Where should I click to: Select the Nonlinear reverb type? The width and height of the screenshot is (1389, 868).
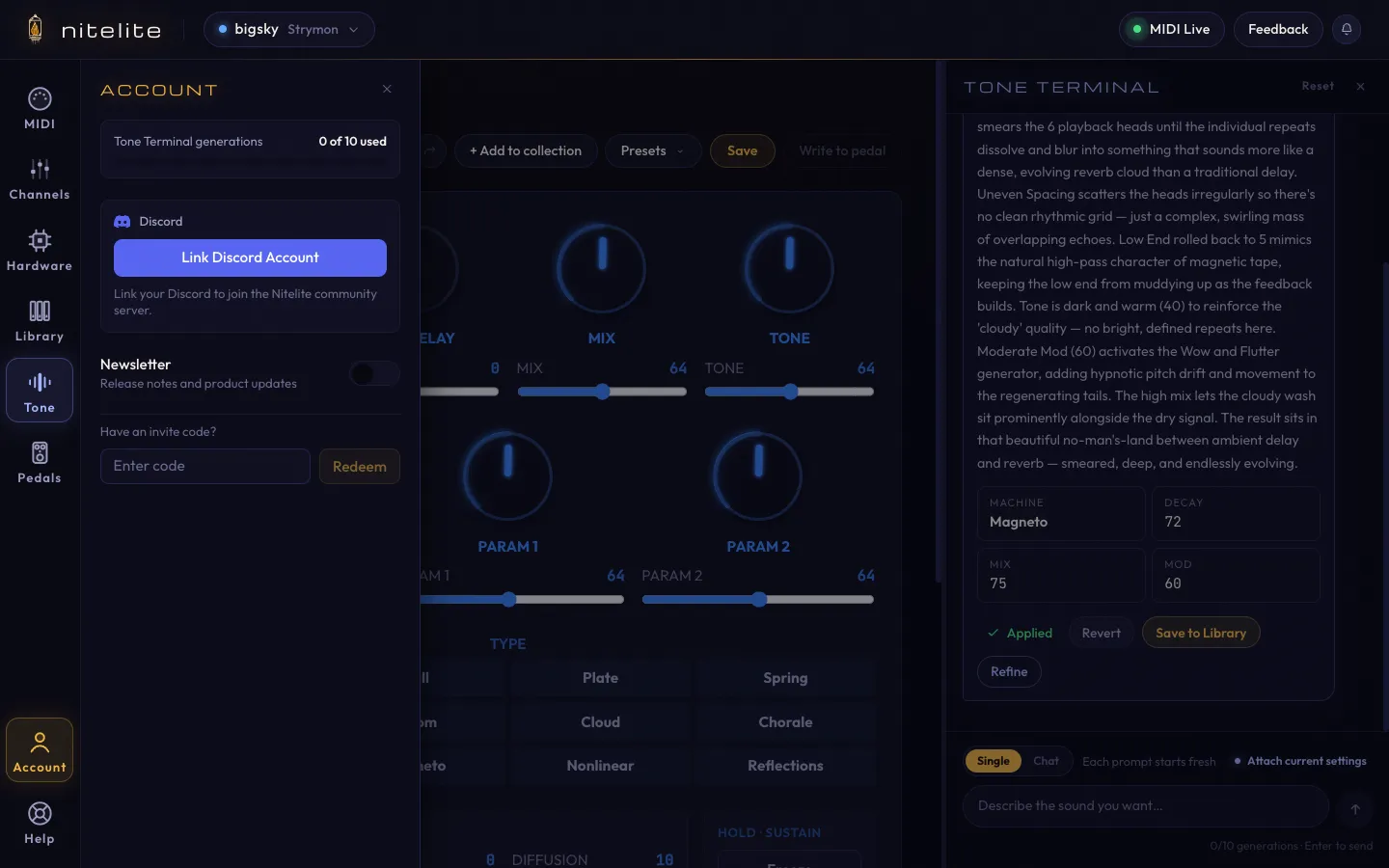[600, 766]
